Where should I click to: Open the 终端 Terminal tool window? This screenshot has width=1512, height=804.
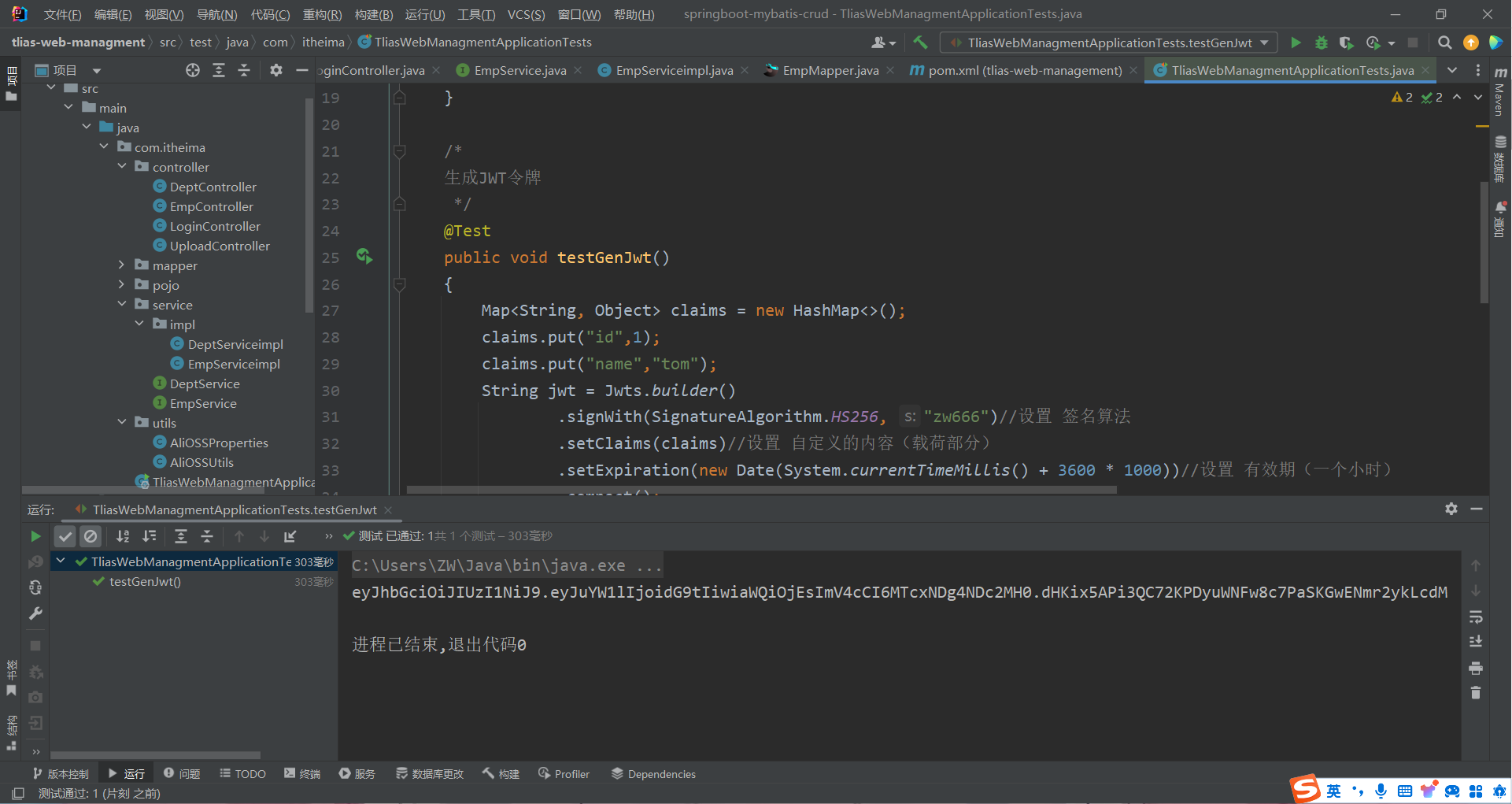pyautogui.click(x=302, y=774)
